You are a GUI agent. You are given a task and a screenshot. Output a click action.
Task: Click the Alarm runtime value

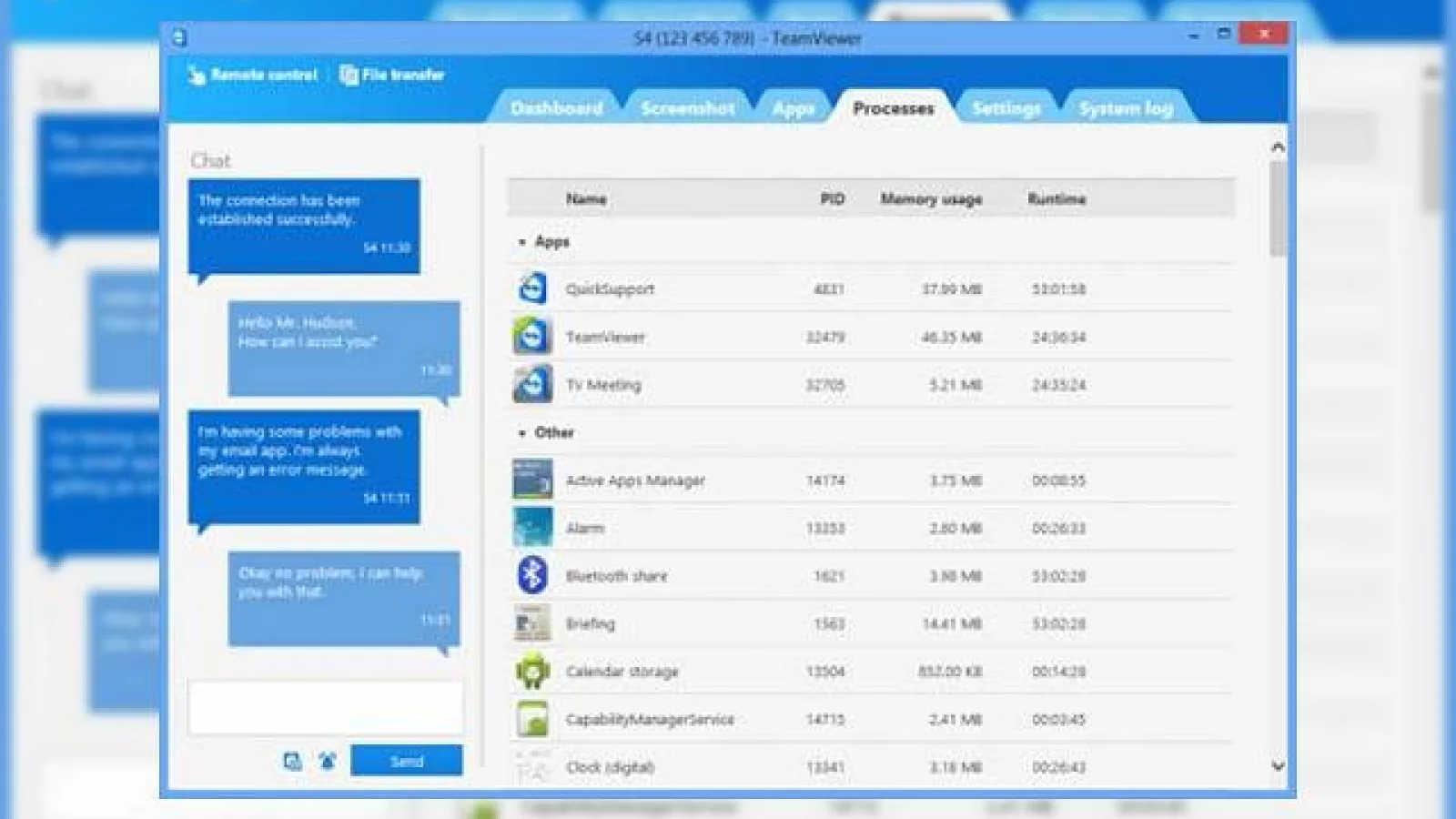[x=1058, y=529]
